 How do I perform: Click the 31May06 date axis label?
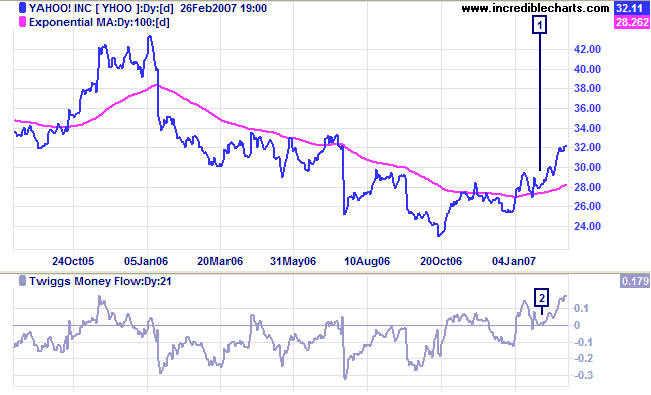pyautogui.click(x=293, y=261)
